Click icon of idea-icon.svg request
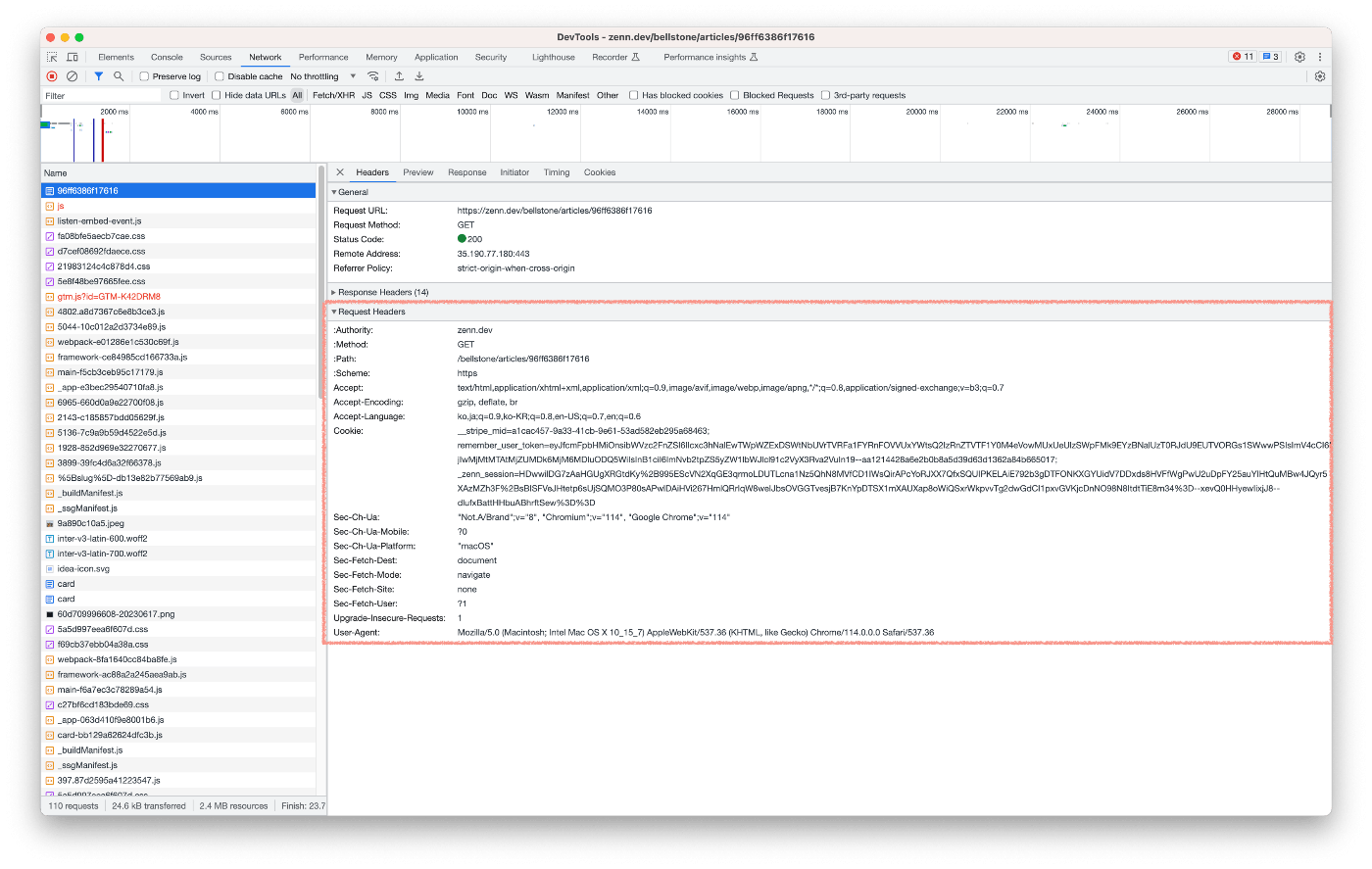This screenshot has height=869, width=1372. 50,568
